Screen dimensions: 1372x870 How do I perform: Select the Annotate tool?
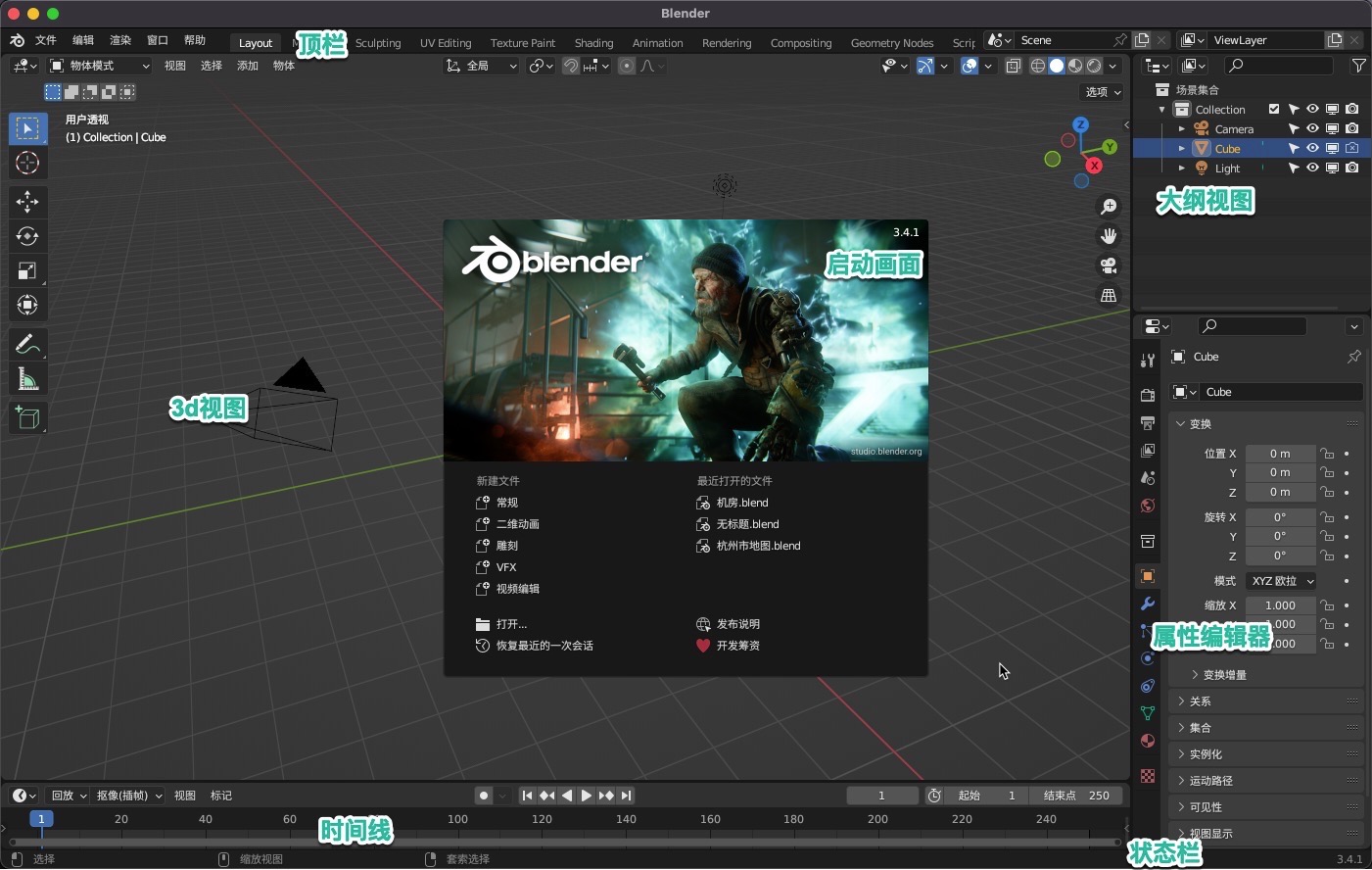coord(27,344)
